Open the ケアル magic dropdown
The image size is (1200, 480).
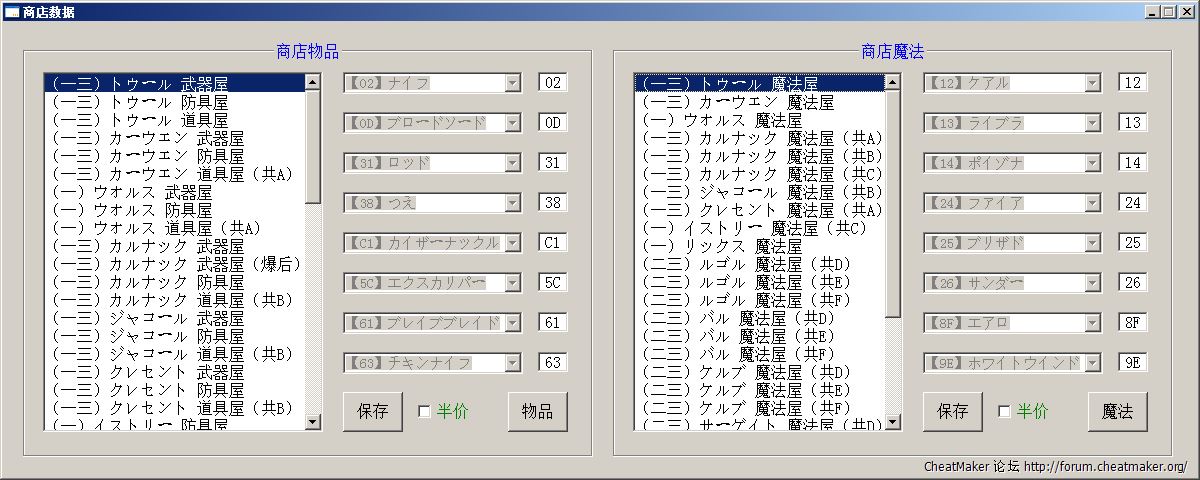pyautogui.click(x=1092, y=83)
